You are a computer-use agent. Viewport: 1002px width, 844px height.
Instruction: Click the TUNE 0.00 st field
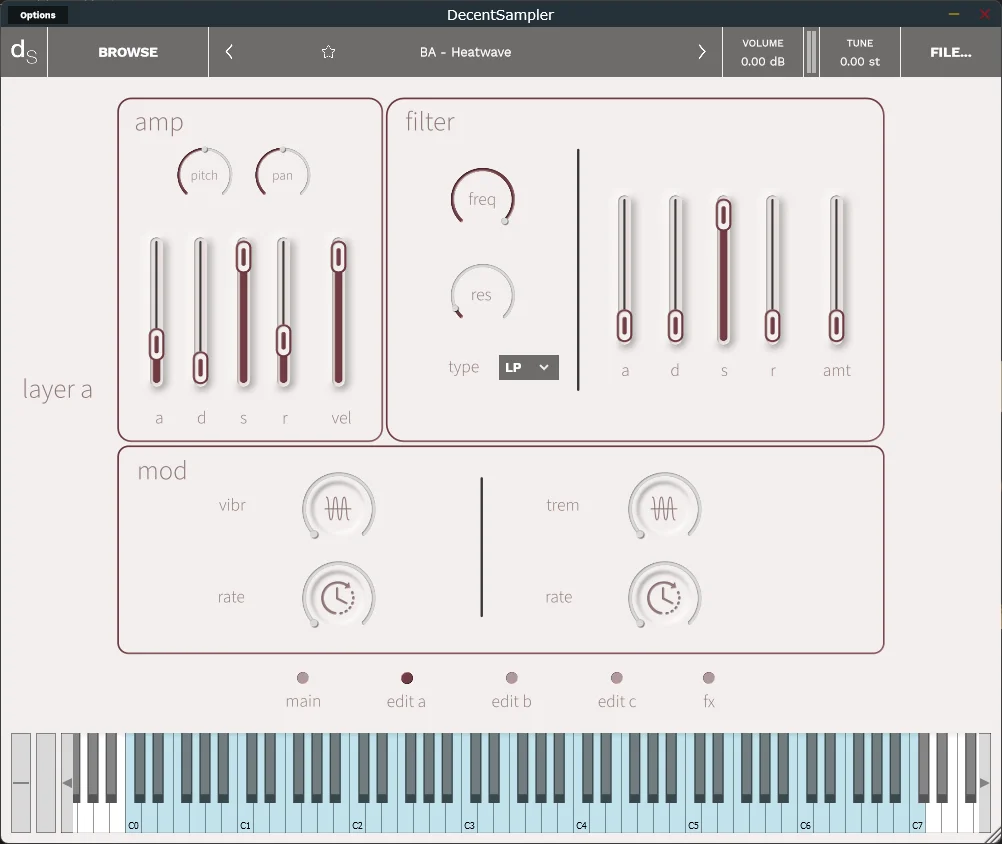click(859, 52)
